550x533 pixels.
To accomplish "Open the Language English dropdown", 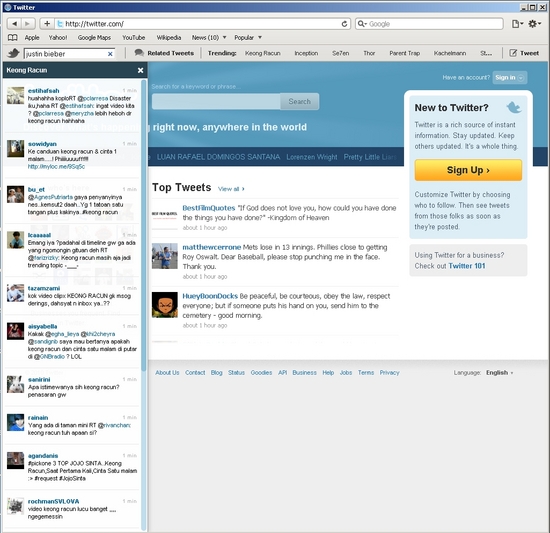I will pyautogui.click(x=499, y=373).
